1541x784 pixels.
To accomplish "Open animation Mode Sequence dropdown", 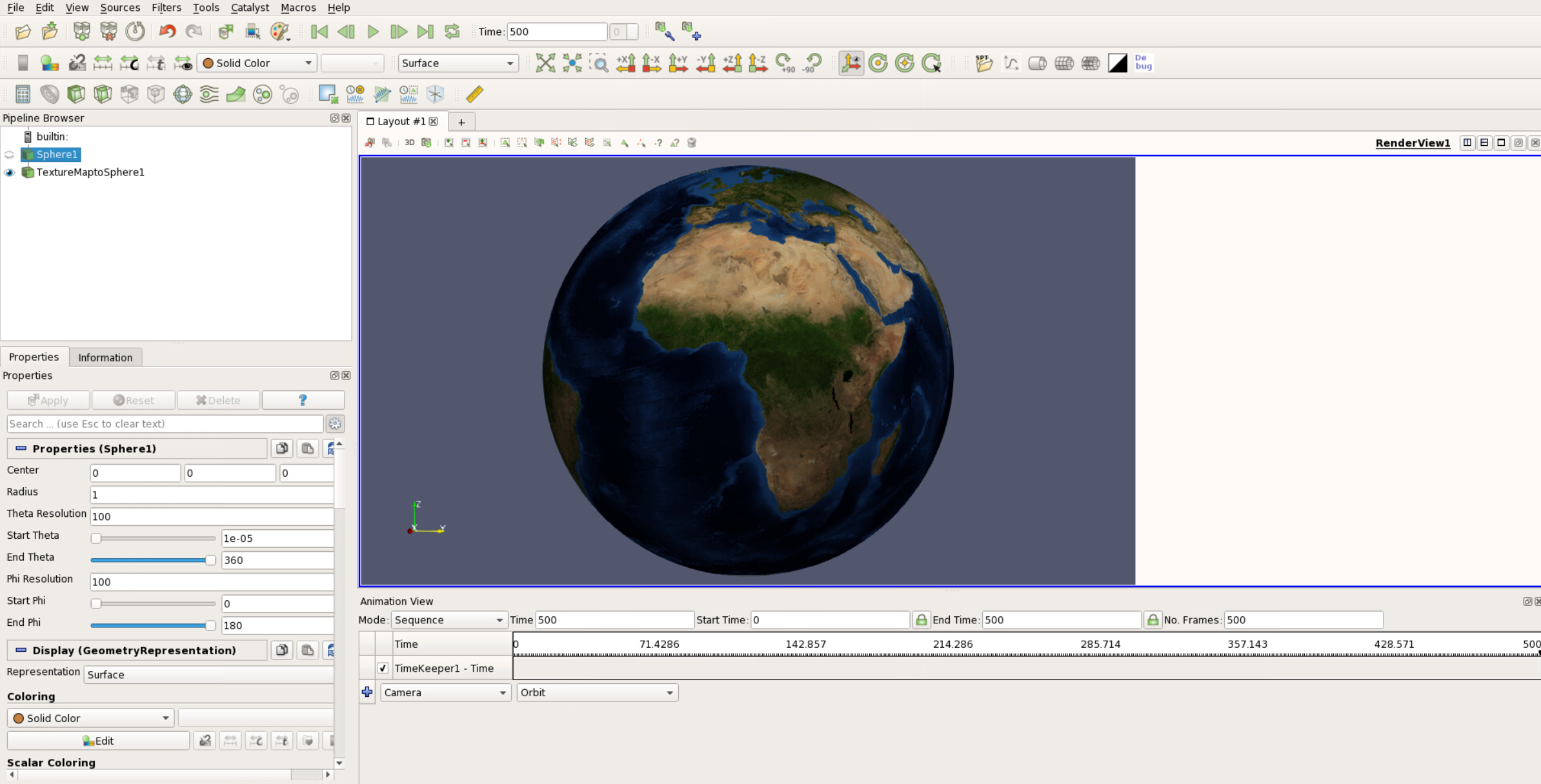I will tap(449, 620).
